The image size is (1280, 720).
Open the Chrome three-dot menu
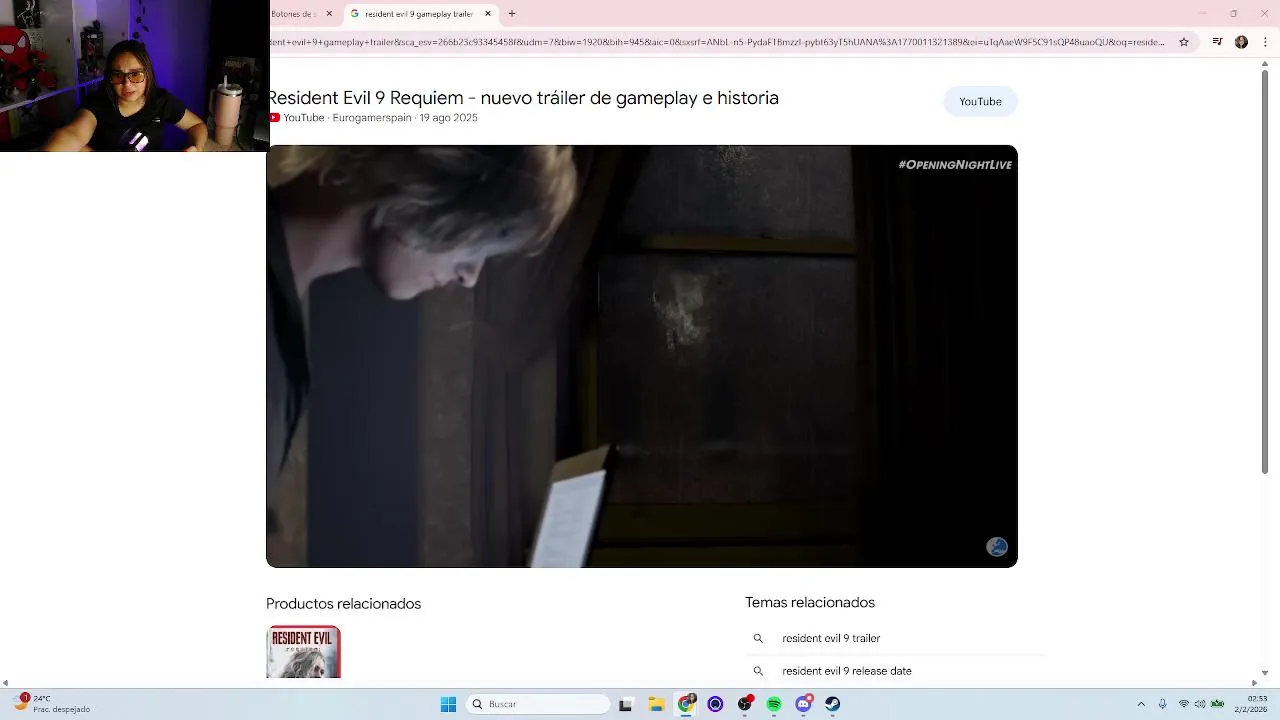click(1265, 42)
